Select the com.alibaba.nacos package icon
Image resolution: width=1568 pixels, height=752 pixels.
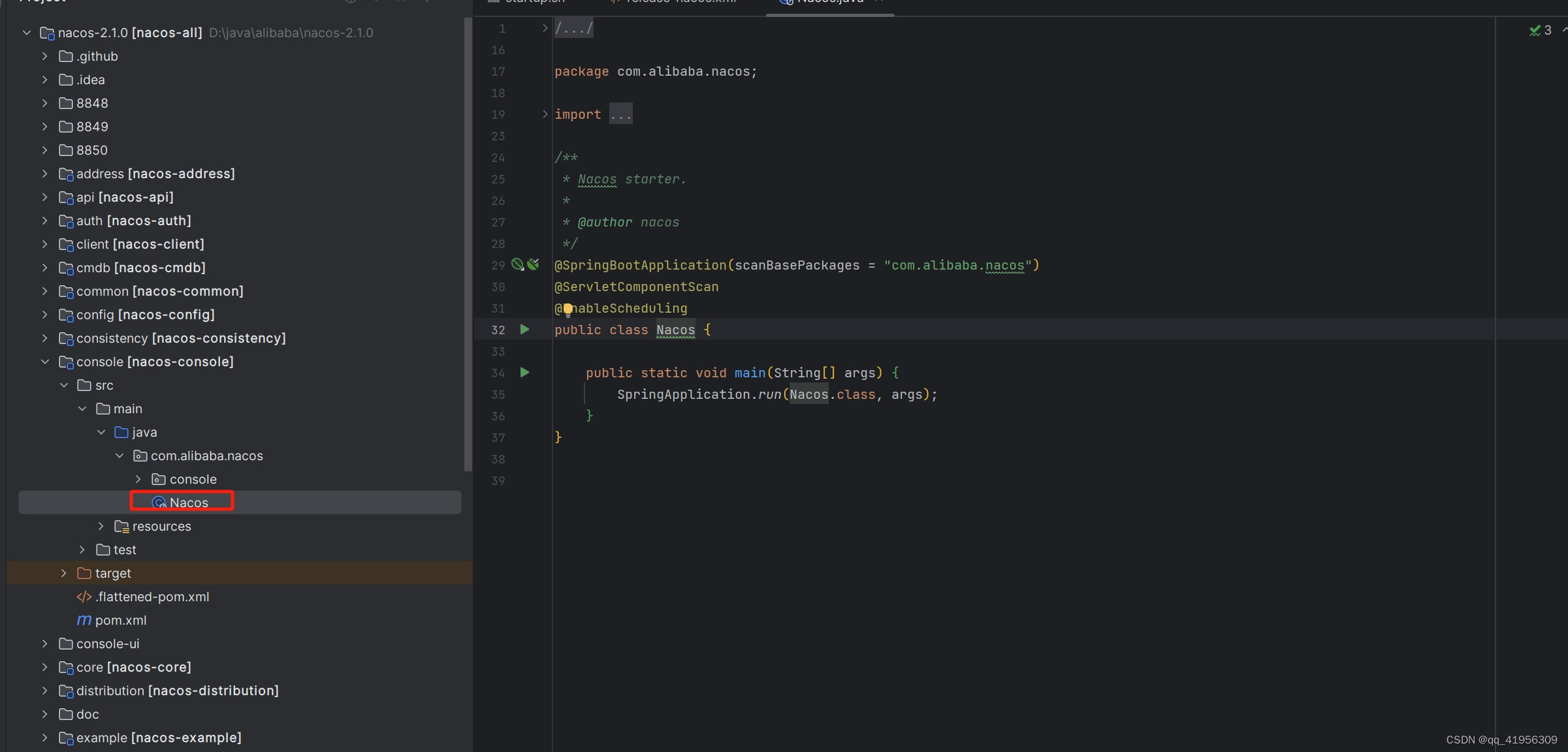click(x=140, y=456)
